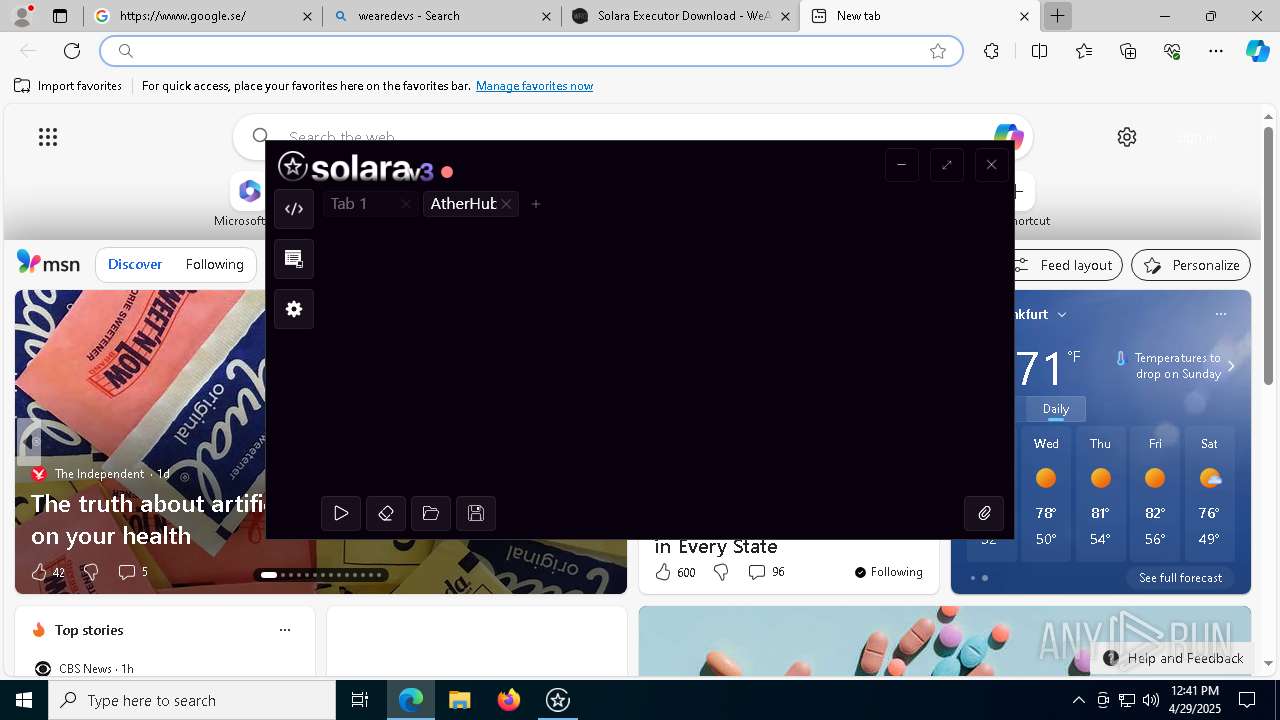Switch to Solara Executor Download tab
1280x720 pixels.
tap(681, 16)
